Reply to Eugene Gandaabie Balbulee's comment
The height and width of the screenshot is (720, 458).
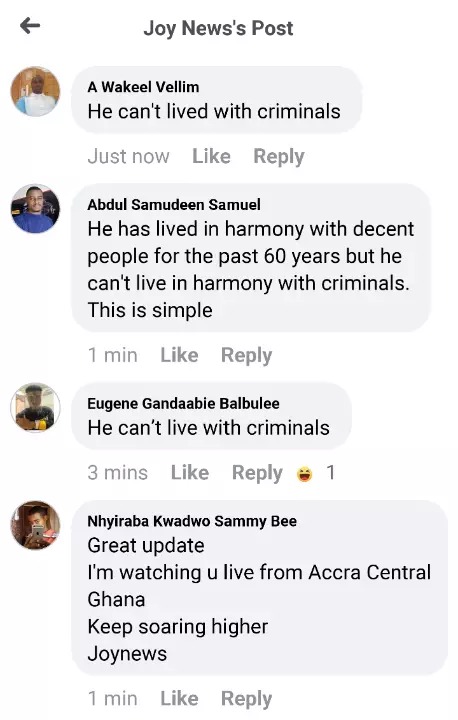257,473
